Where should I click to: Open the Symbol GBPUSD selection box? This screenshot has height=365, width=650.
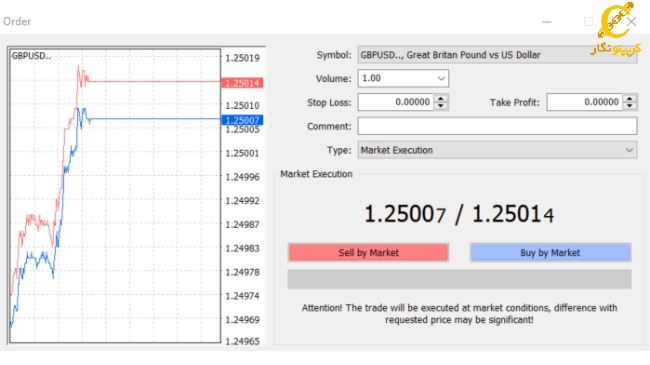497,55
